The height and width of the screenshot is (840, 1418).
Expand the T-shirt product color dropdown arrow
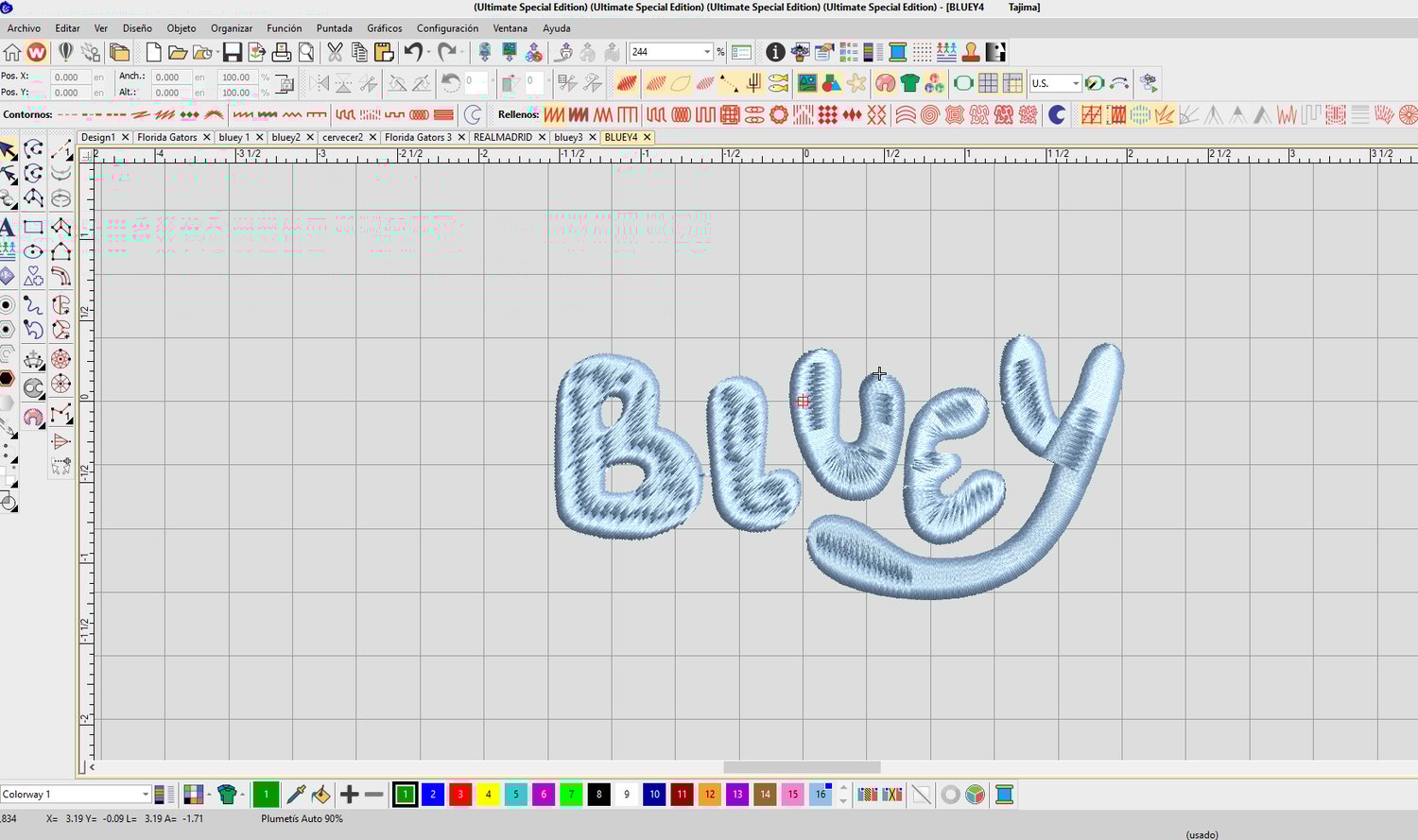(x=242, y=795)
